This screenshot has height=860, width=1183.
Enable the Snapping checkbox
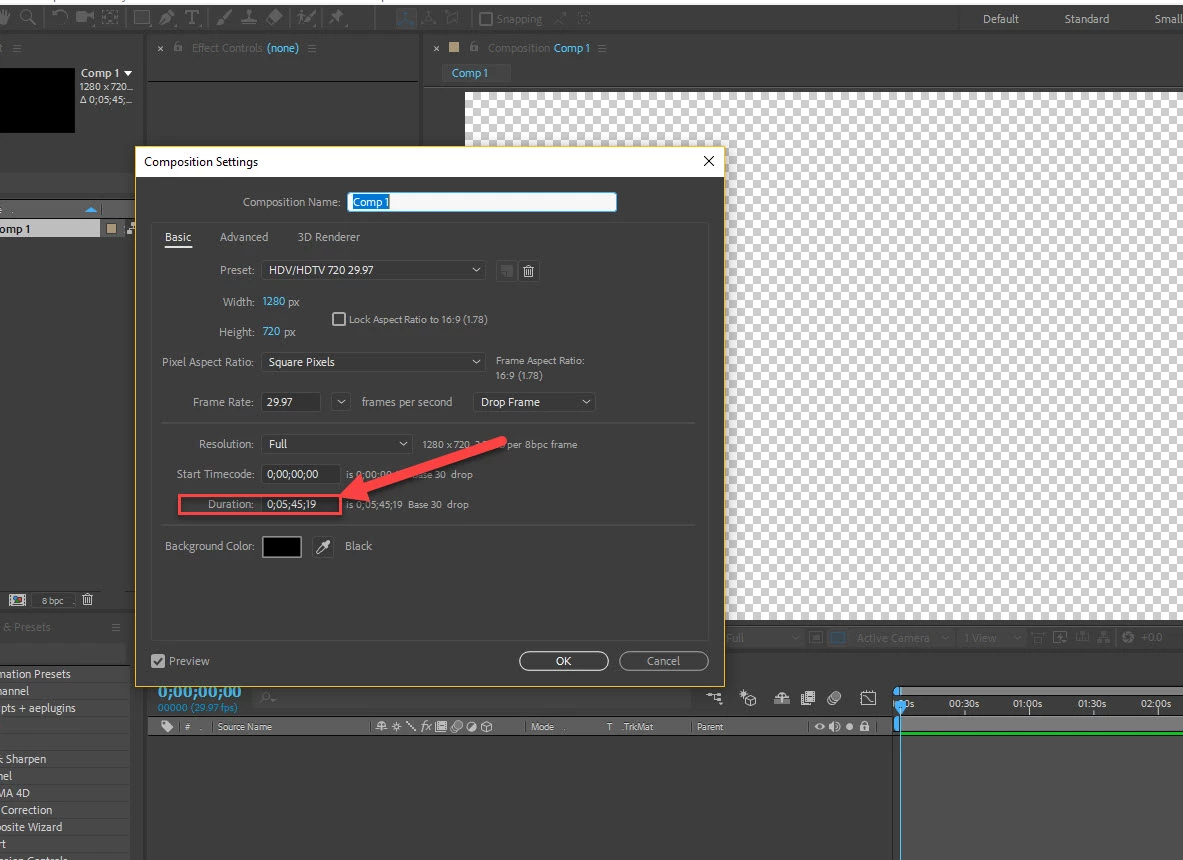click(486, 19)
